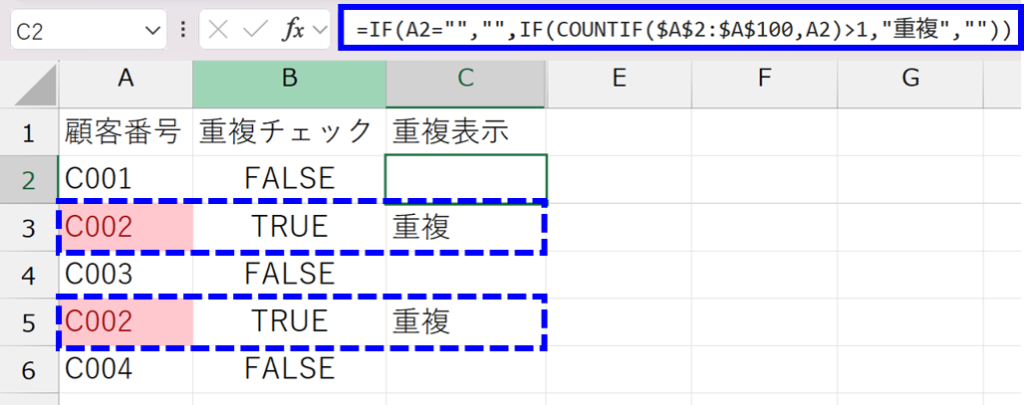The width and height of the screenshot is (1024, 405).
Task: Select row 2 header
Action: point(29,180)
